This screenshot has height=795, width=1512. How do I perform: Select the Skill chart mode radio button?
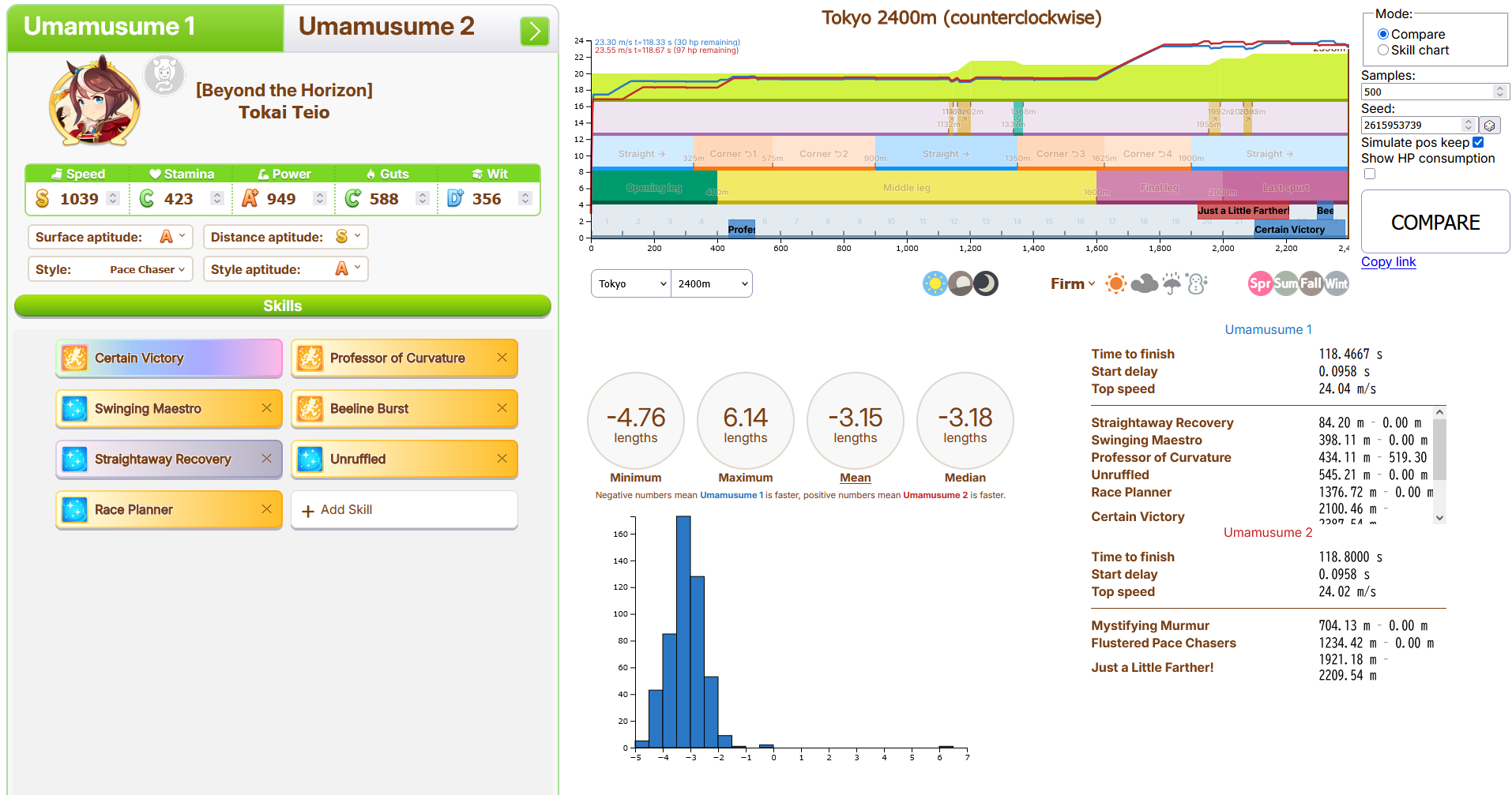tap(1383, 51)
